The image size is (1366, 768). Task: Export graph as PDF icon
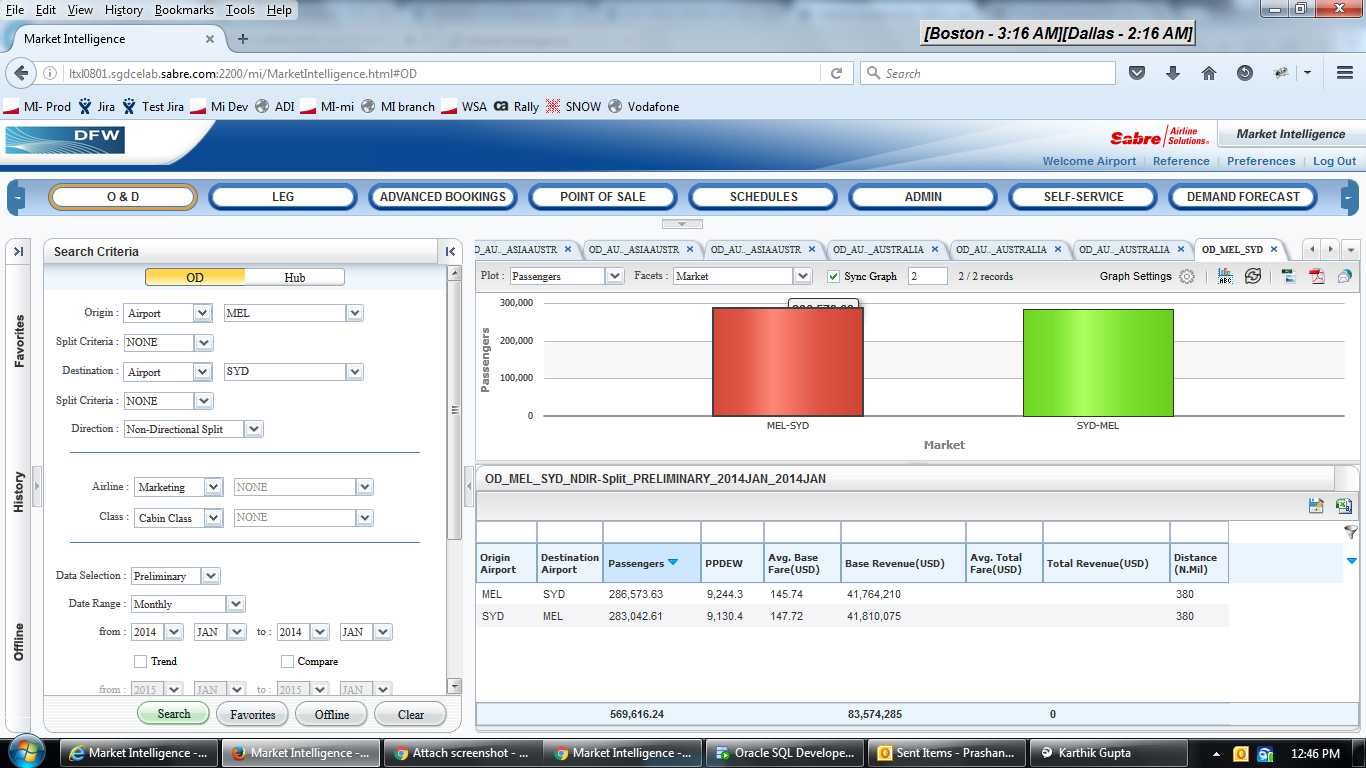[1317, 277]
